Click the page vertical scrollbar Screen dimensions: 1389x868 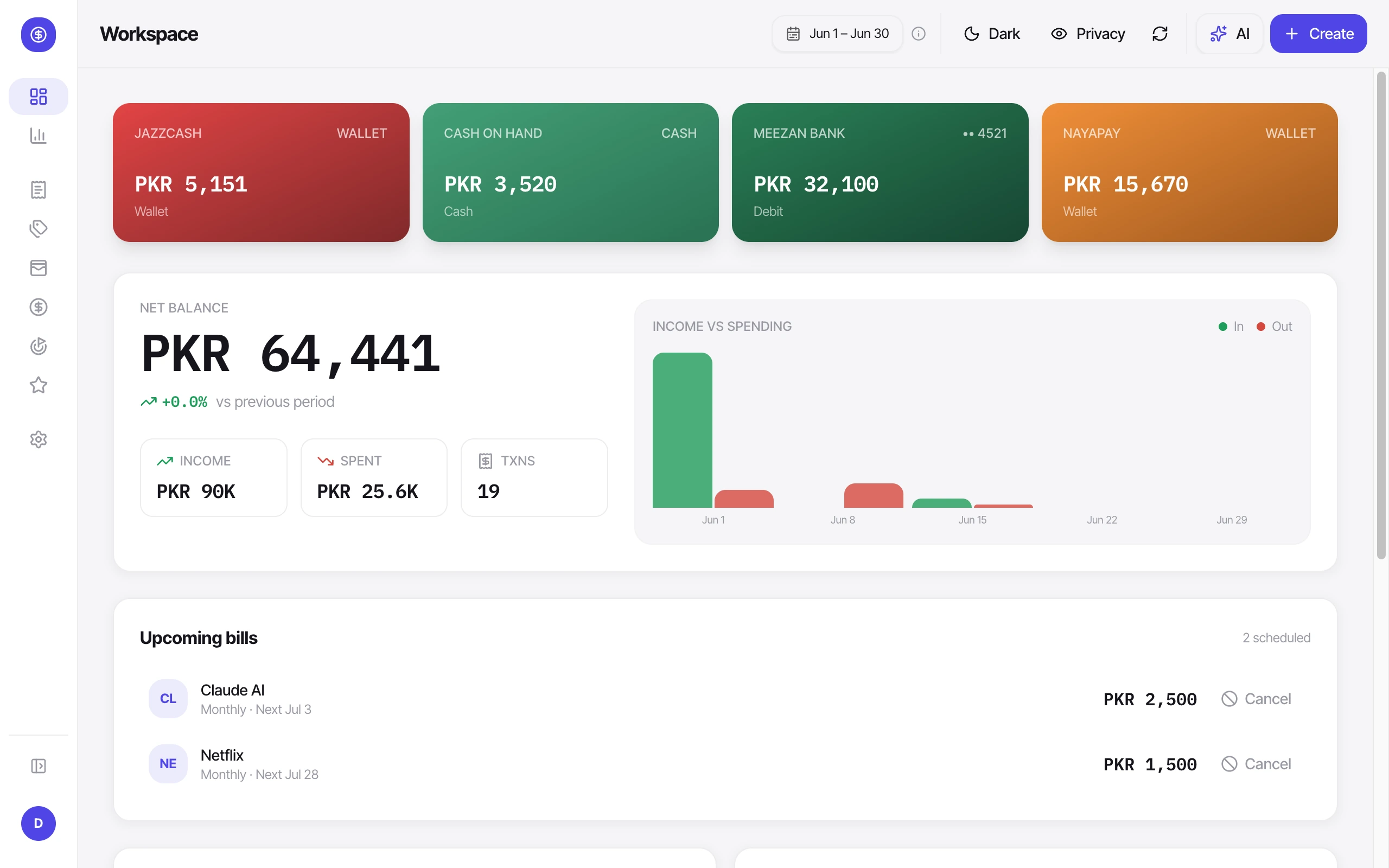pos(1381,315)
